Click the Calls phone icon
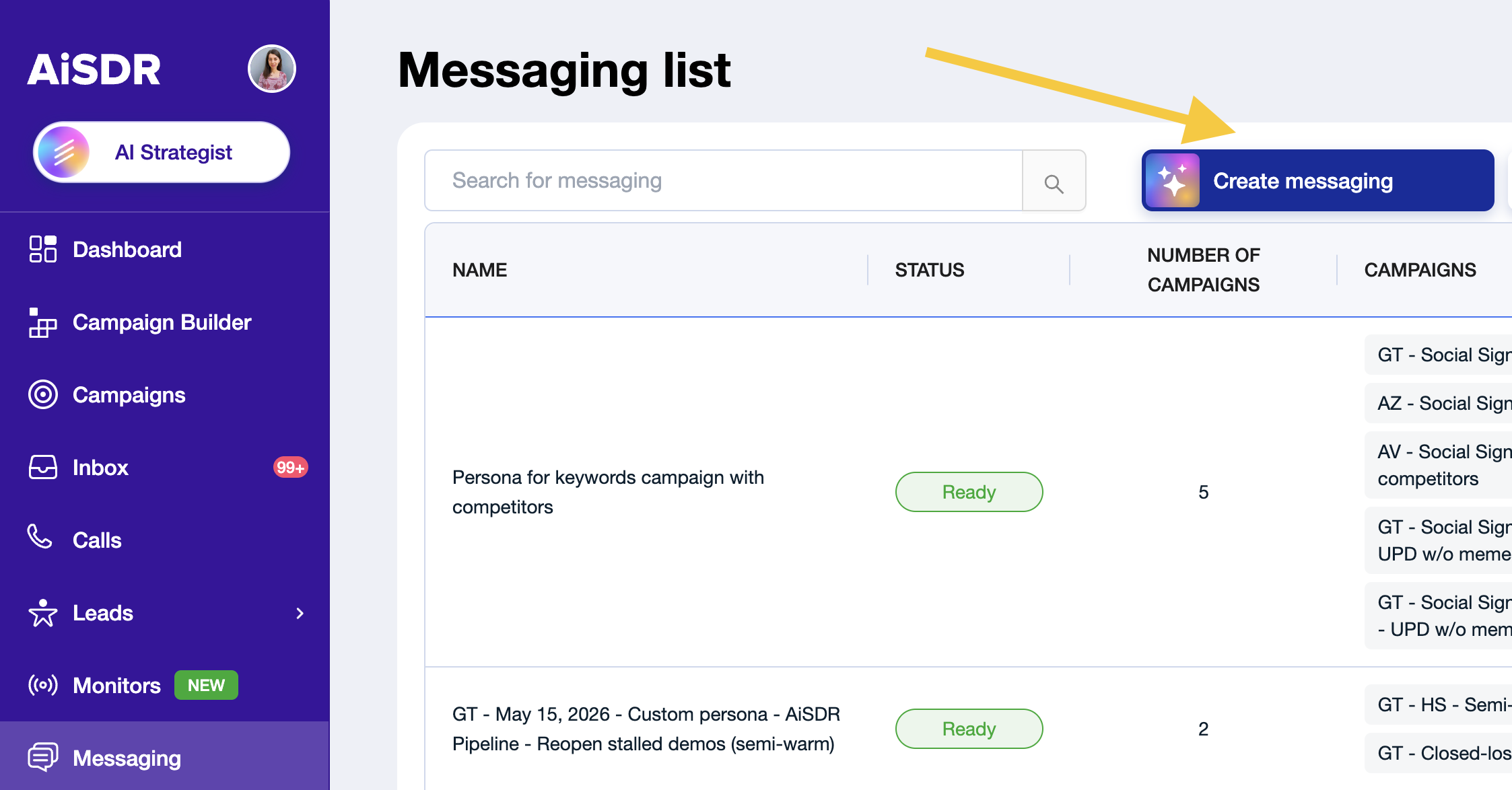 40,537
